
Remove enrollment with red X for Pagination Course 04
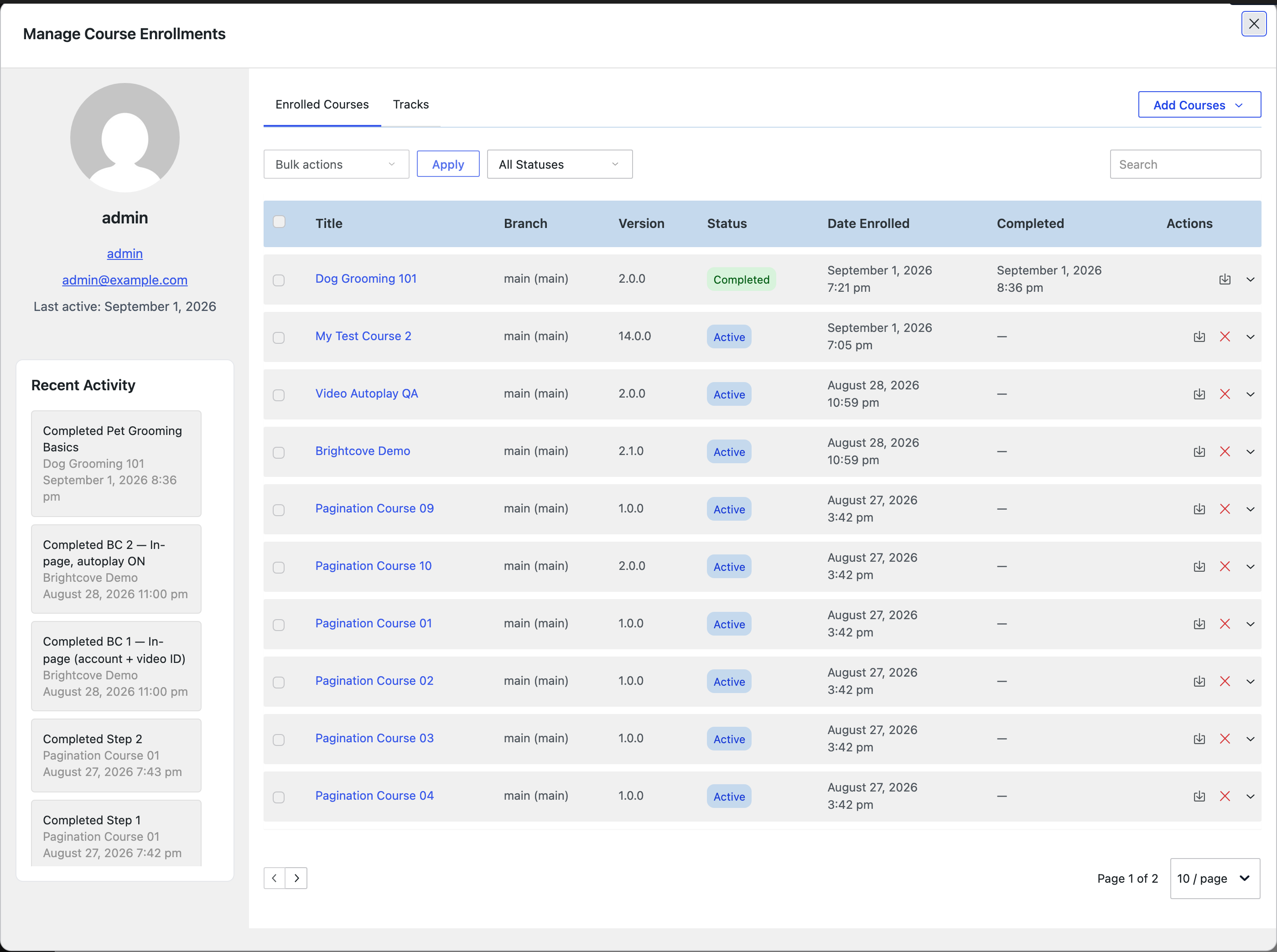(x=1225, y=797)
